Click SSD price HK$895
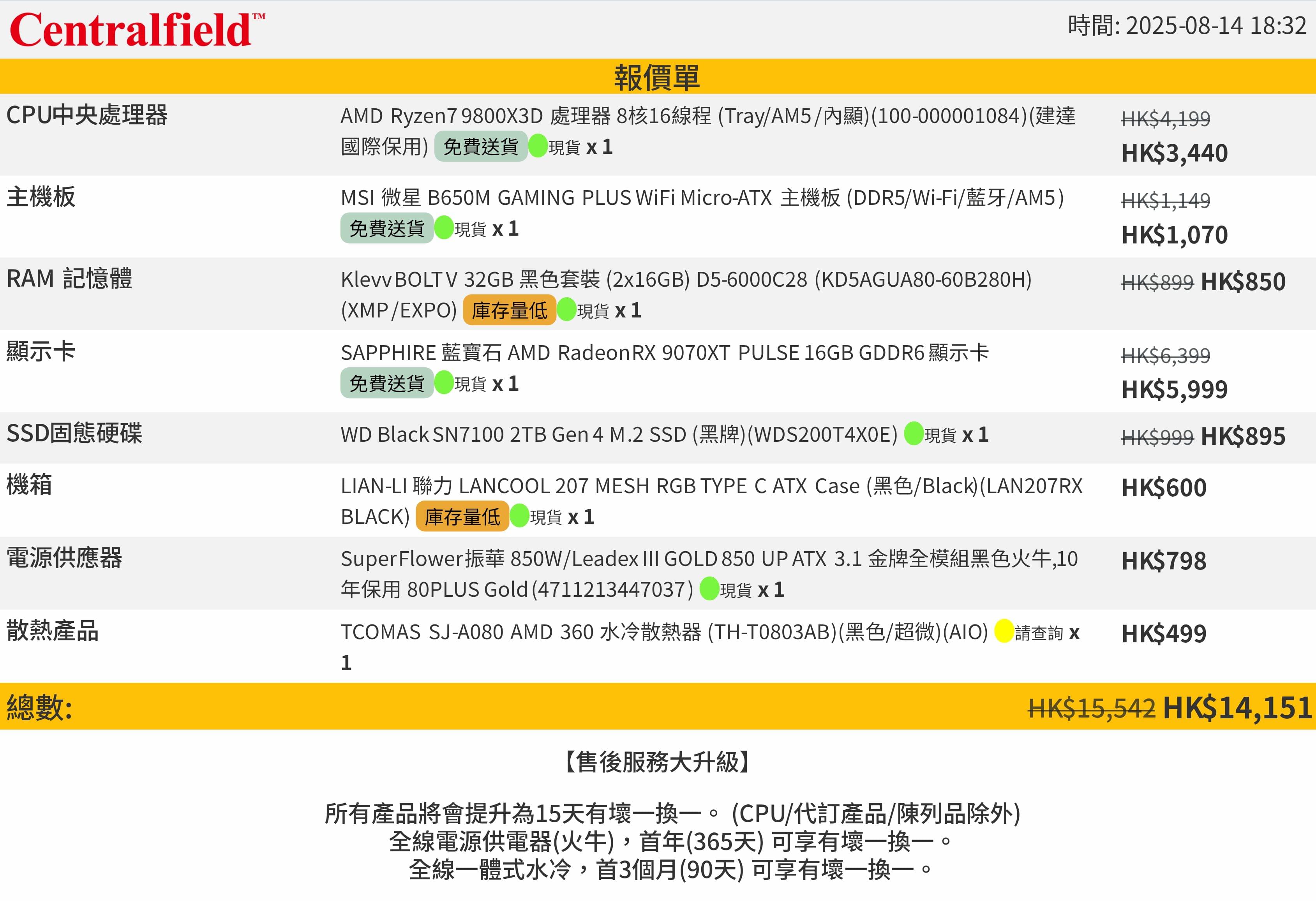Image resolution: width=1316 pixels, height=901 pixels. pyautogui.click(x=1243, y=436)
